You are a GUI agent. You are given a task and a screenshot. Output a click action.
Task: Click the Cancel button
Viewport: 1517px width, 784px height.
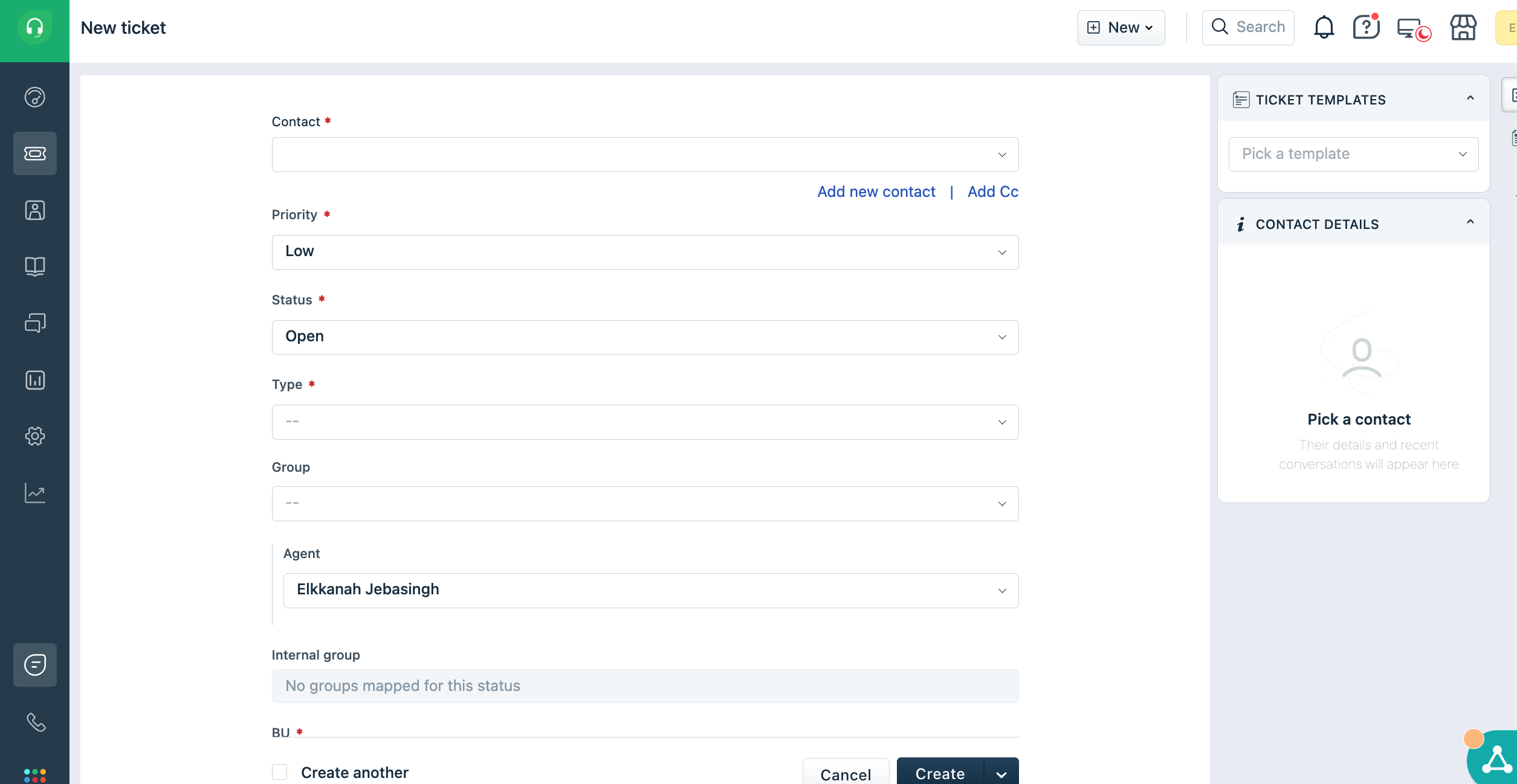coord(845,773)
